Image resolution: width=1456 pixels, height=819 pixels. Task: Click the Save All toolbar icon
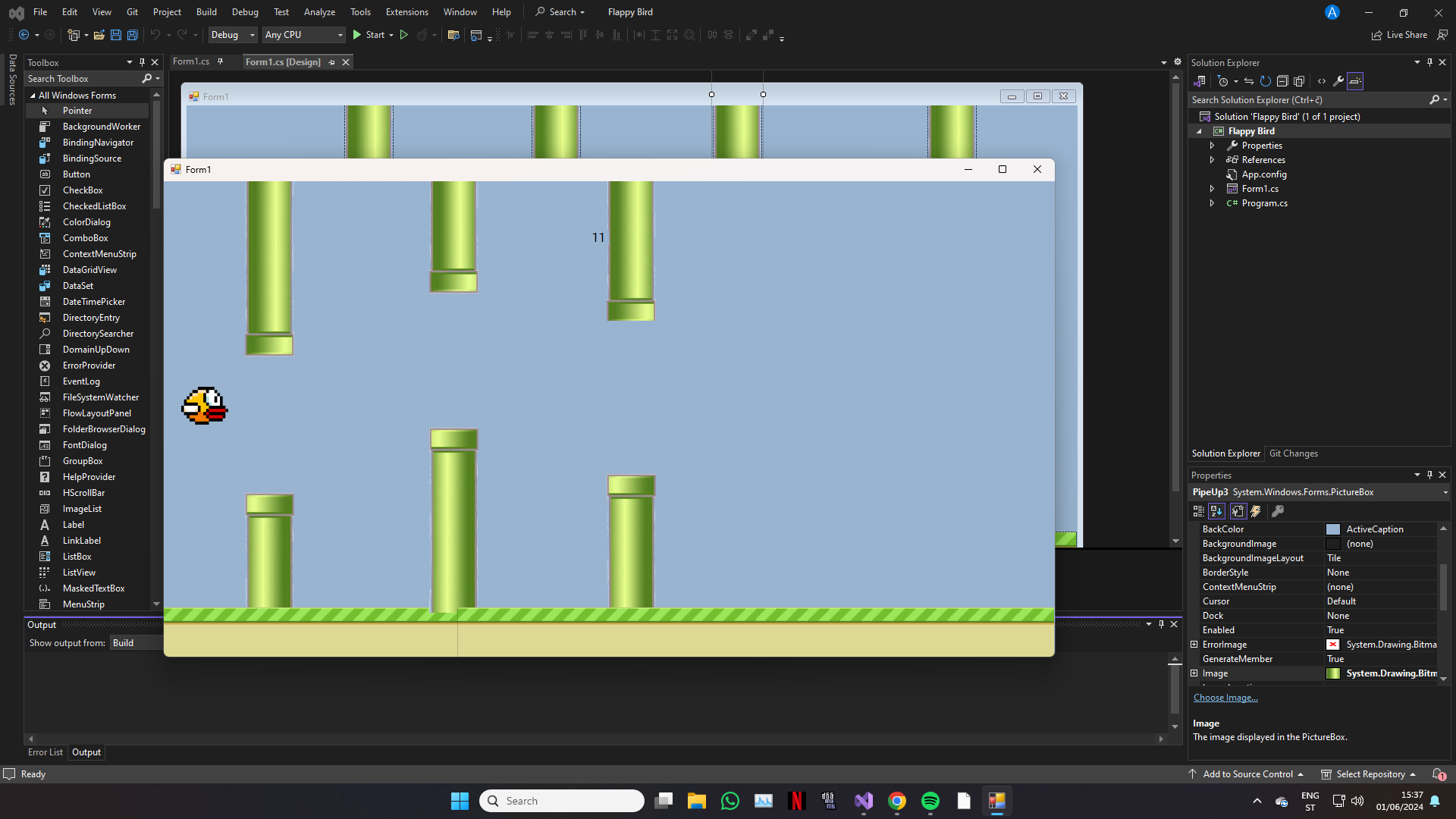tap(133, 35)
